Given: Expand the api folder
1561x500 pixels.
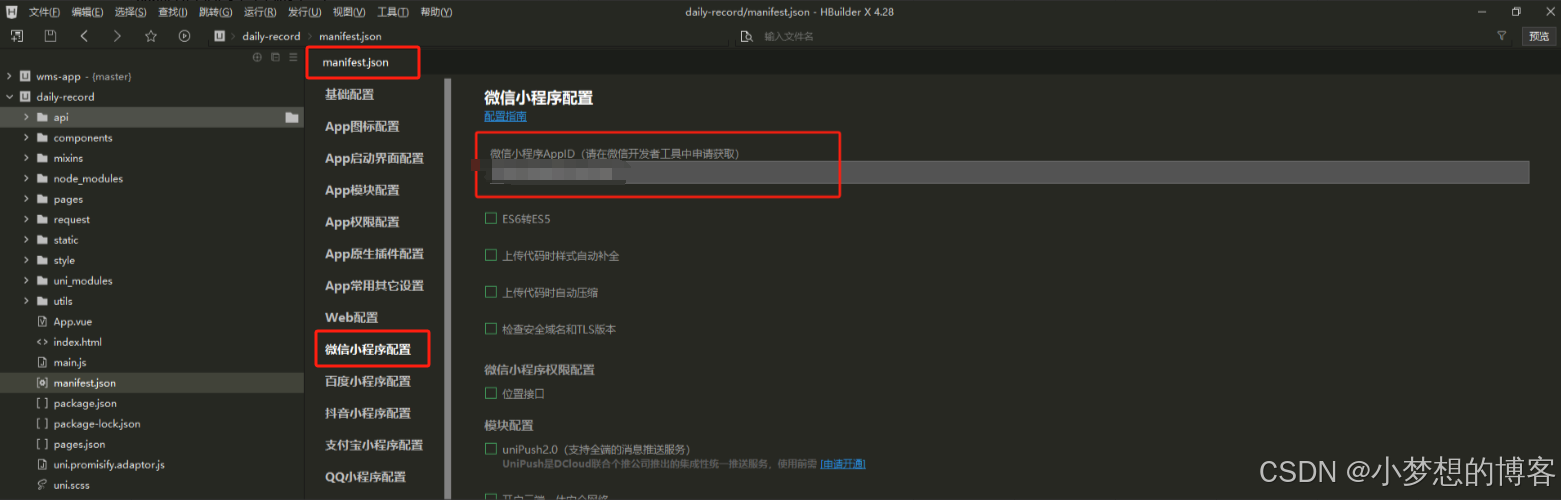Looking at the screenshot, I should [x=26, y=117].
